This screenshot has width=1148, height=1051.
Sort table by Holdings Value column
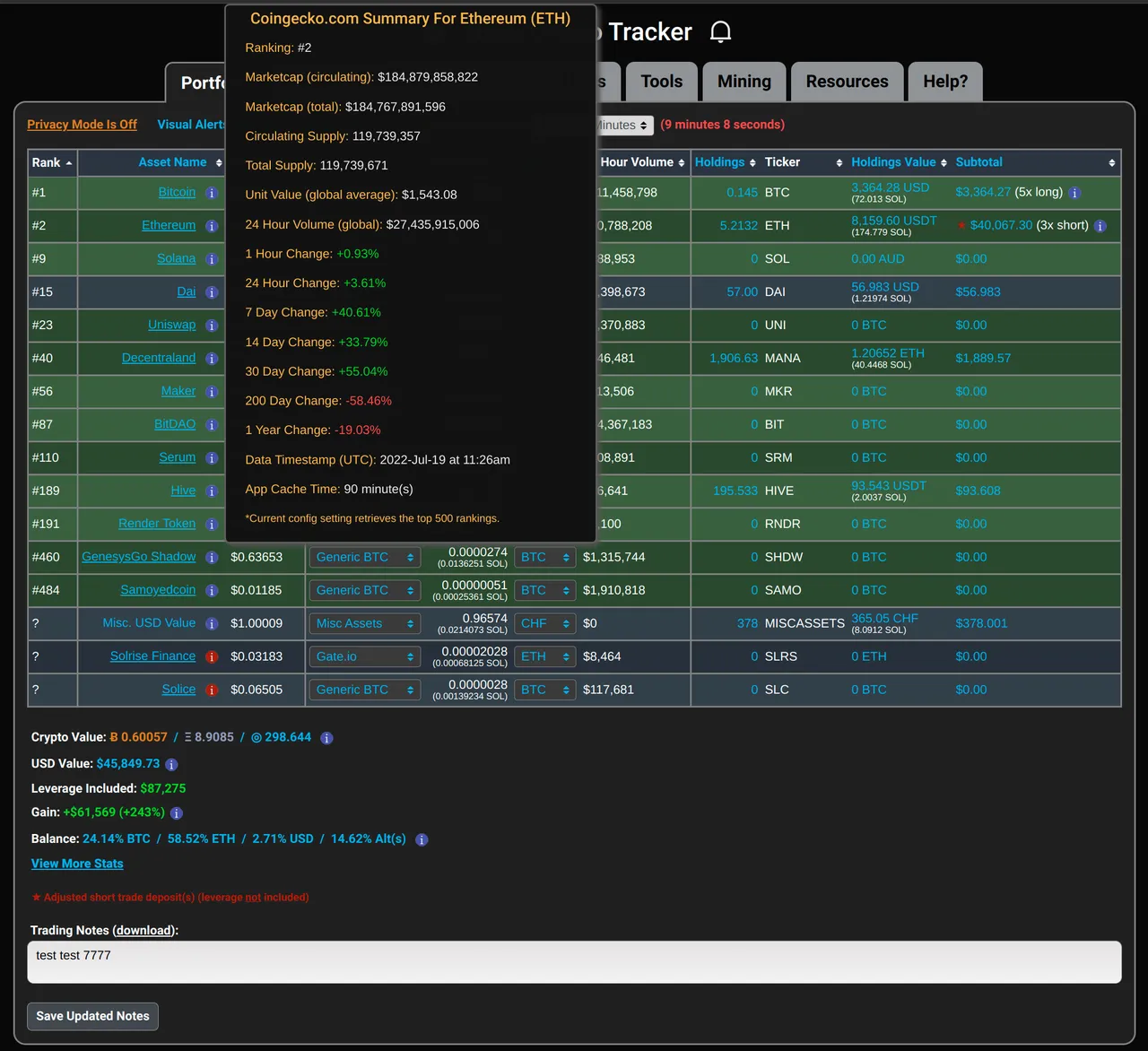(x=899, y=162)
